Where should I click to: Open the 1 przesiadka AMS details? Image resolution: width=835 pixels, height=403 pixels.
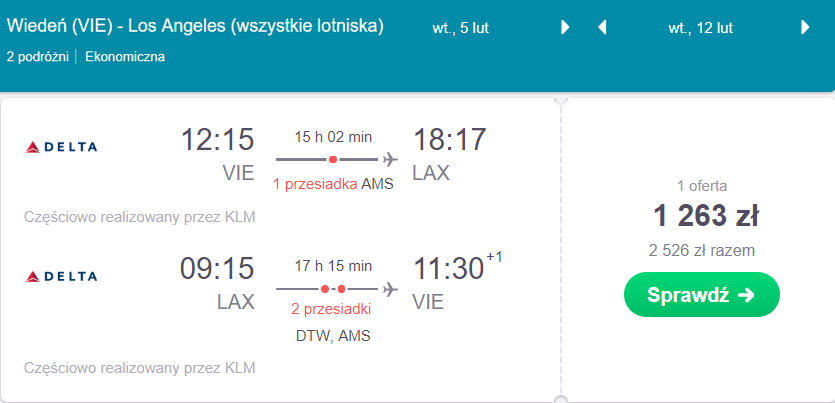point(333,184)
